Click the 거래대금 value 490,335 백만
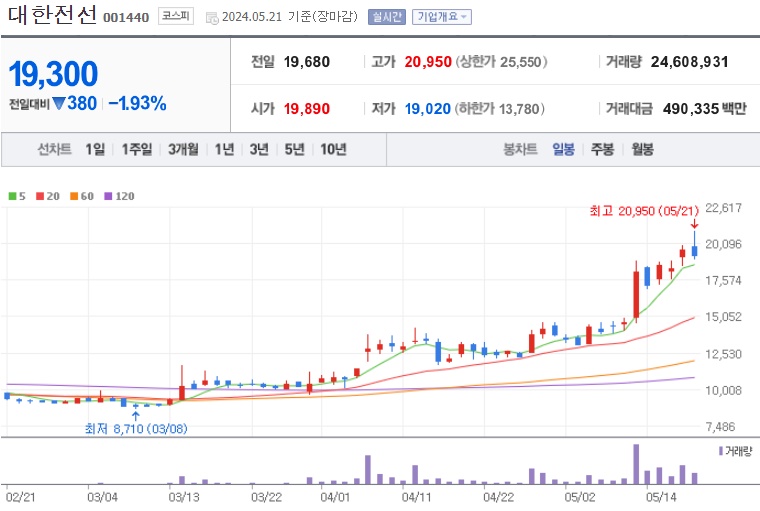760x511 pixels. [705, 109]
